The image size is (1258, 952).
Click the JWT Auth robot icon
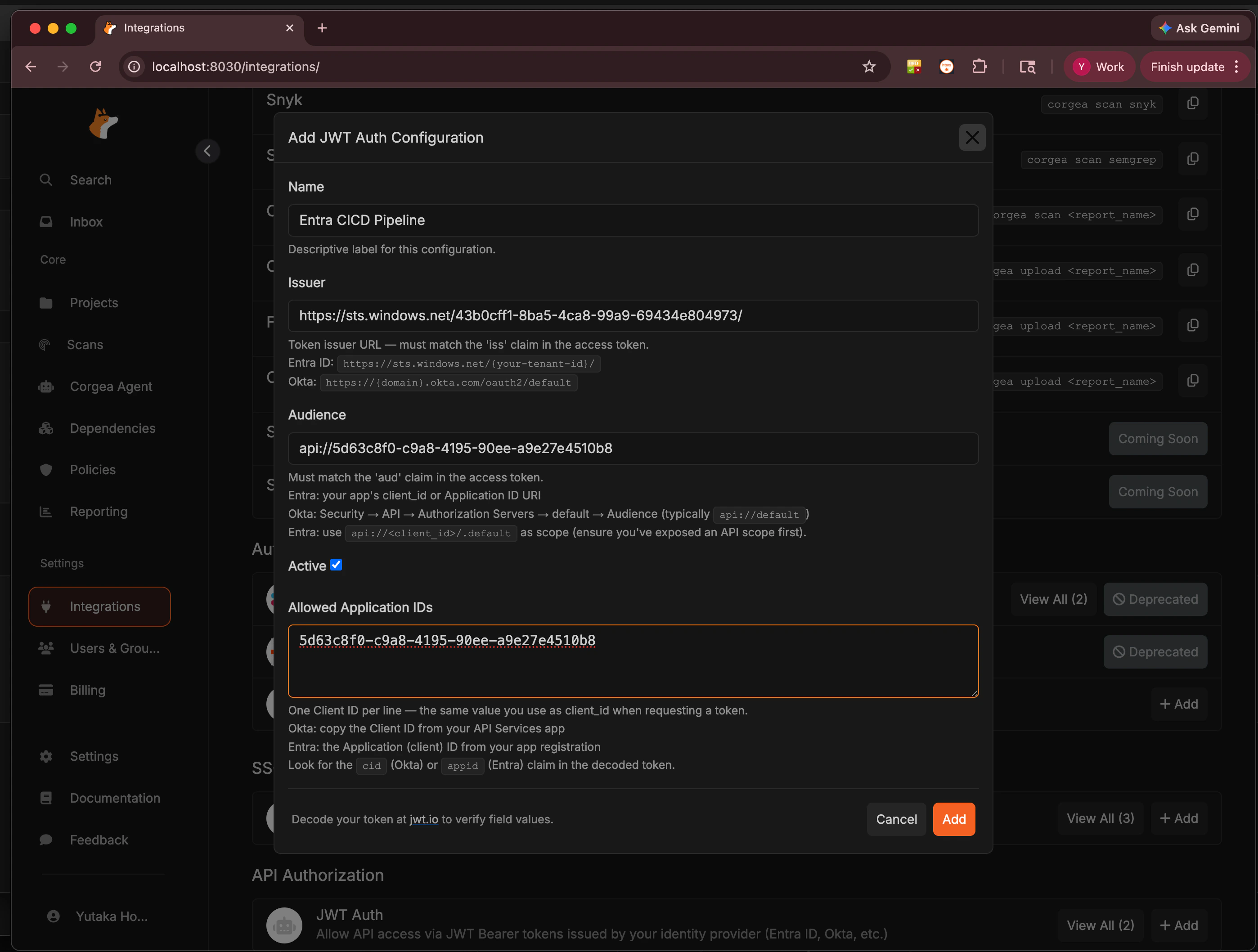(x=284, y=925)
